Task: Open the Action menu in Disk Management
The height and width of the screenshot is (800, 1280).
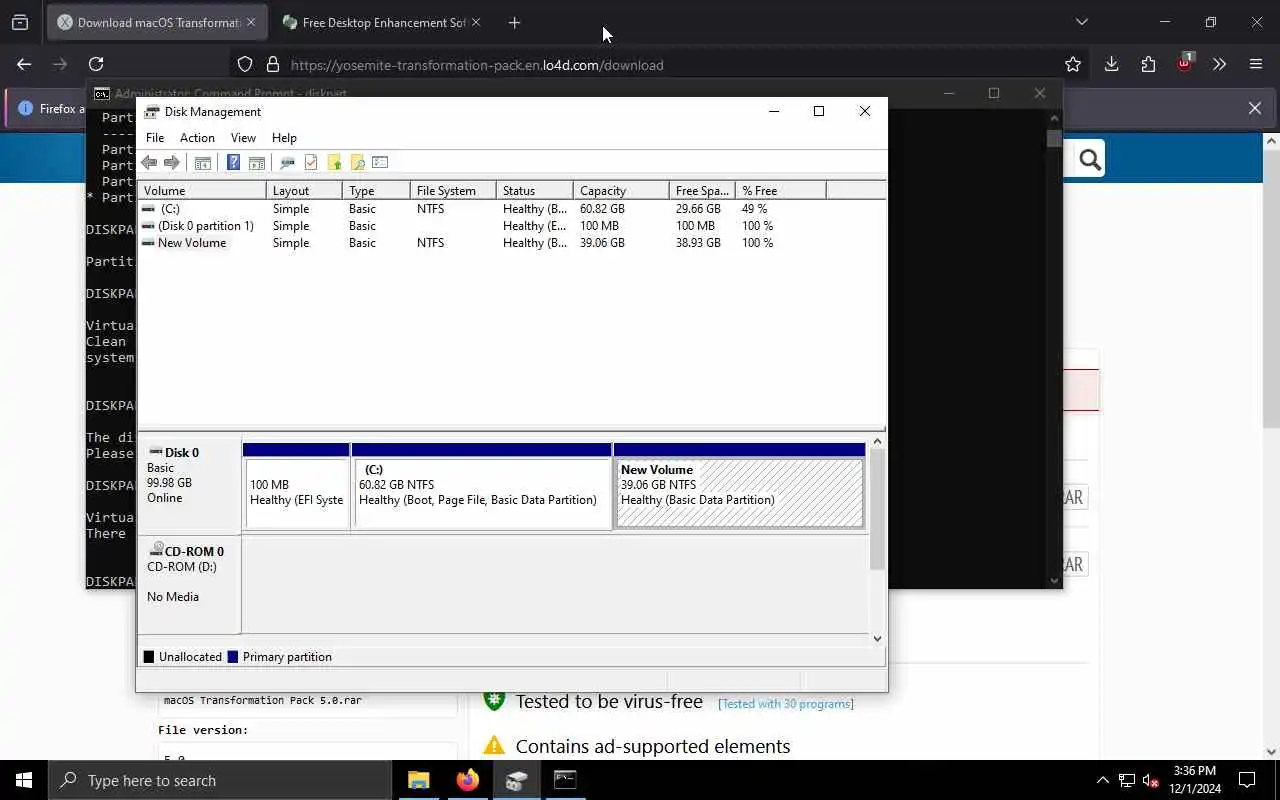Action: pos(197,138)
